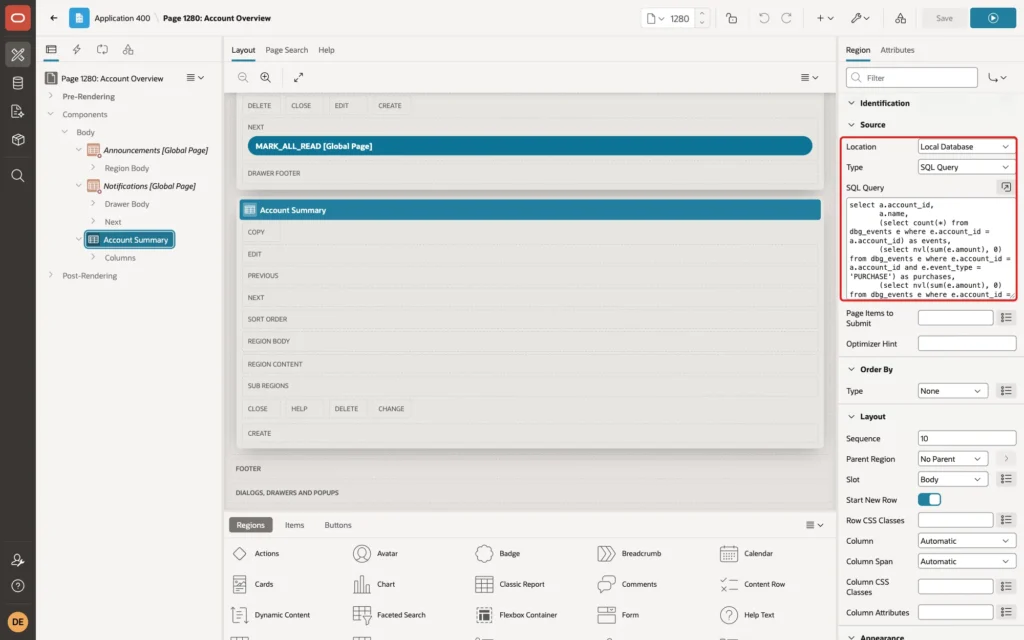Switch to gallery Items tab

pos(294,525)
